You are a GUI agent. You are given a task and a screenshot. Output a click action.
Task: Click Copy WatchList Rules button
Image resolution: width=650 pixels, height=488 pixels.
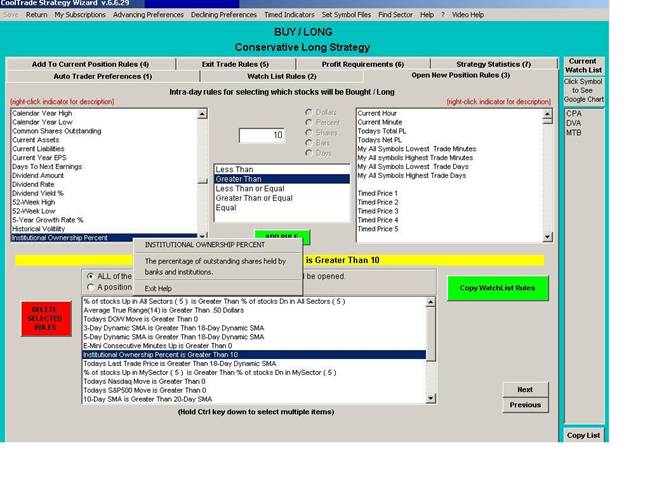click(497, 288)
